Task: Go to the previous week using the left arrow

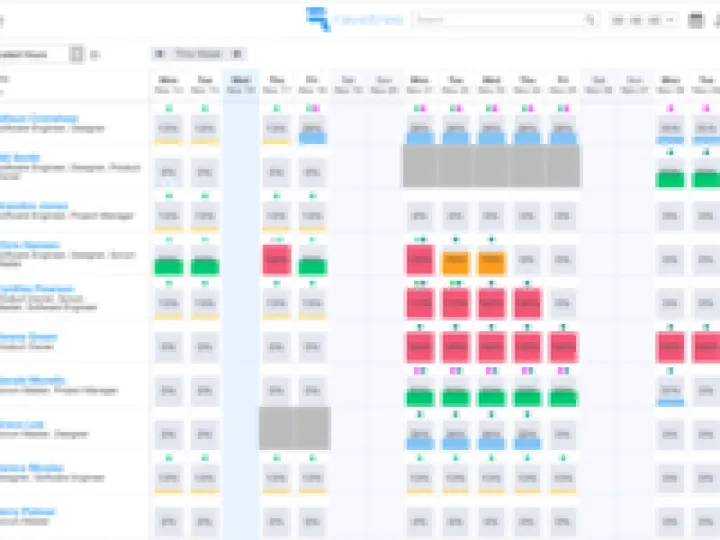Action: 158,54
